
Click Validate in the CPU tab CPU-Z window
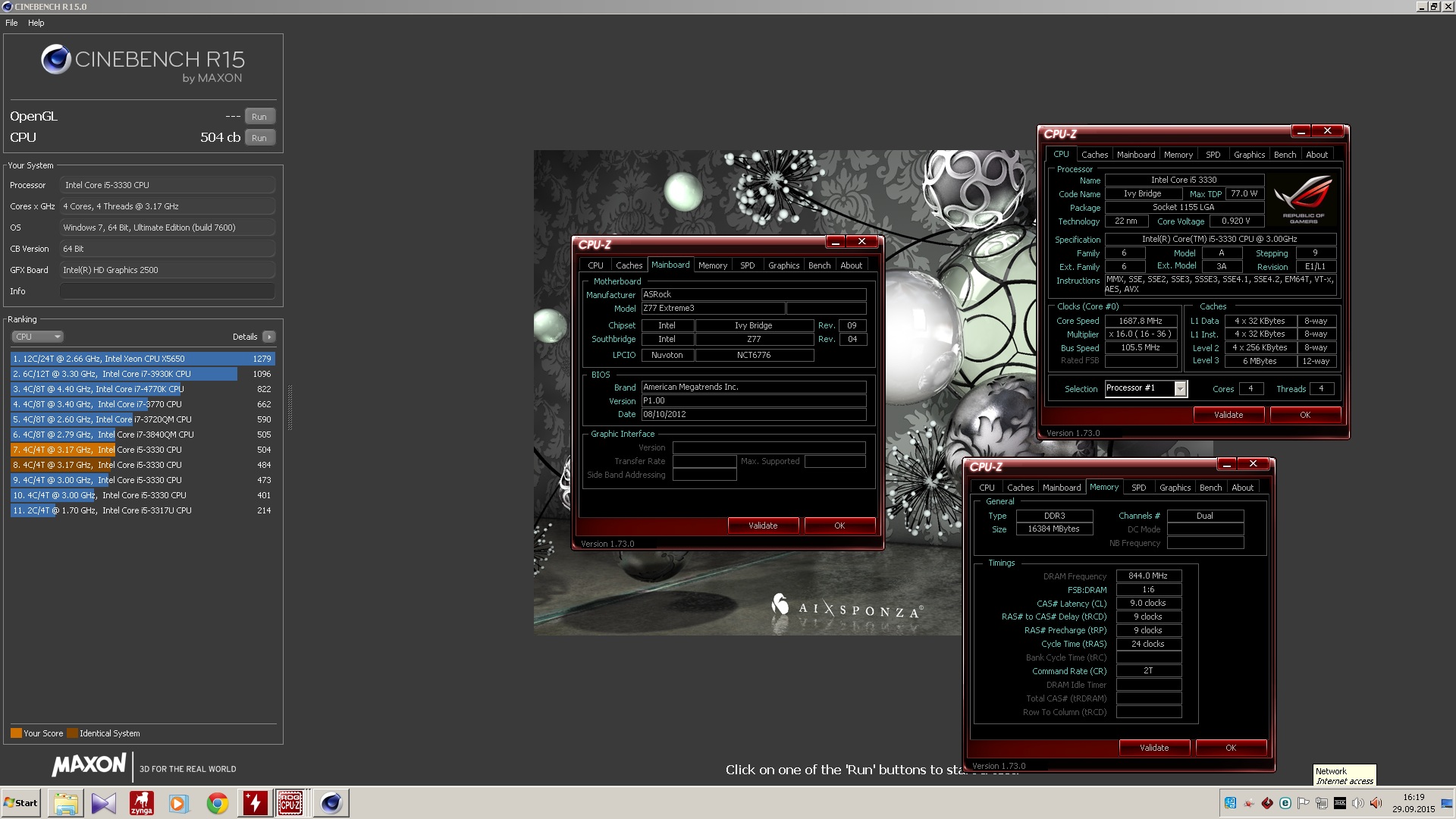pyautogui.click(x=1228, y=415)
